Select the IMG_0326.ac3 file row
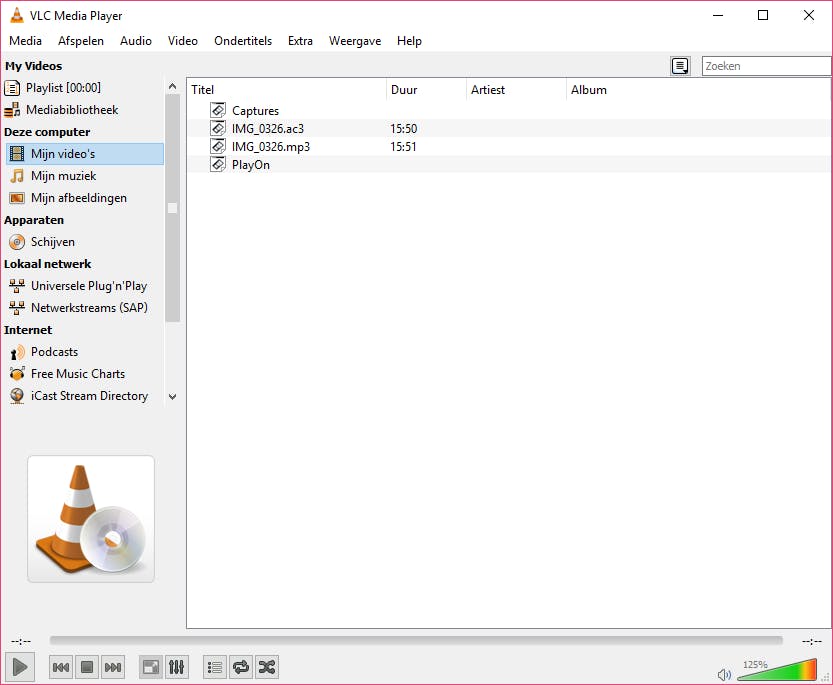Image resolution: width=833 pixels, height=685 pixels. pyautogui.click(x=509, y=129)
